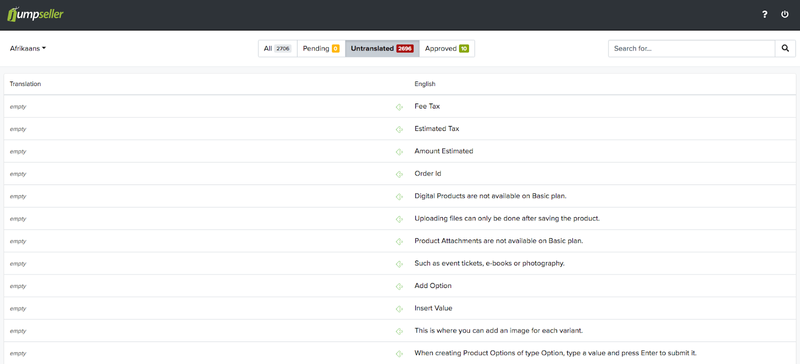Click the Jumpseller logo
Image resolution: width=800 pixels, height=364 pixels.
(35, 14)
